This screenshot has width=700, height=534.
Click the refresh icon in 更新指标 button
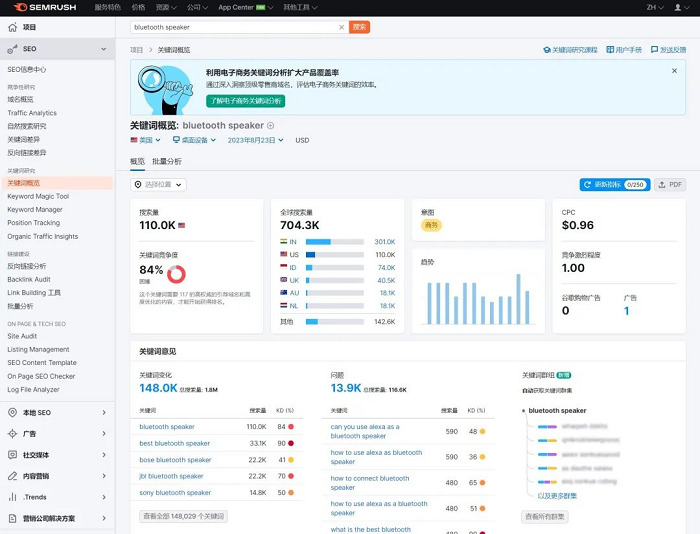coord(587,184)
